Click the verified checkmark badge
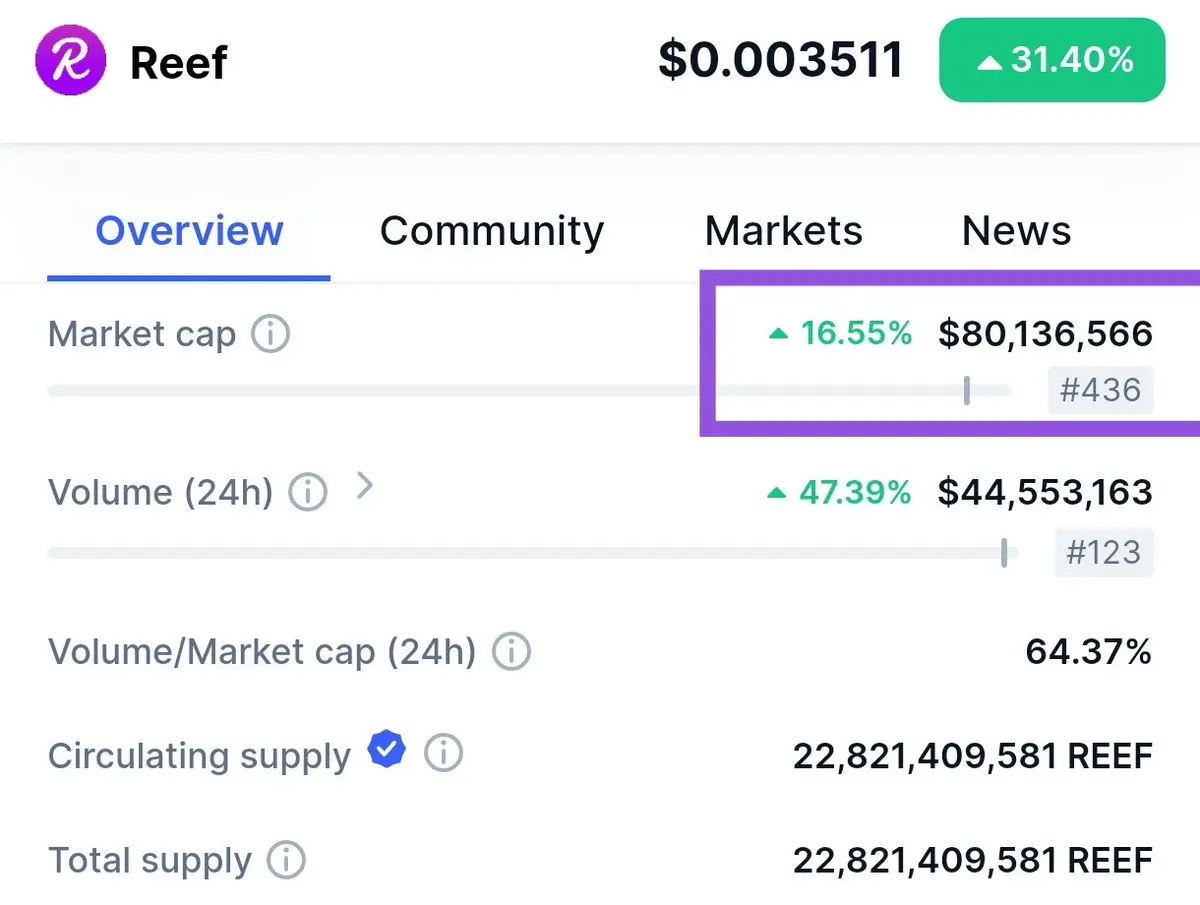 click(x=386, y=750)
